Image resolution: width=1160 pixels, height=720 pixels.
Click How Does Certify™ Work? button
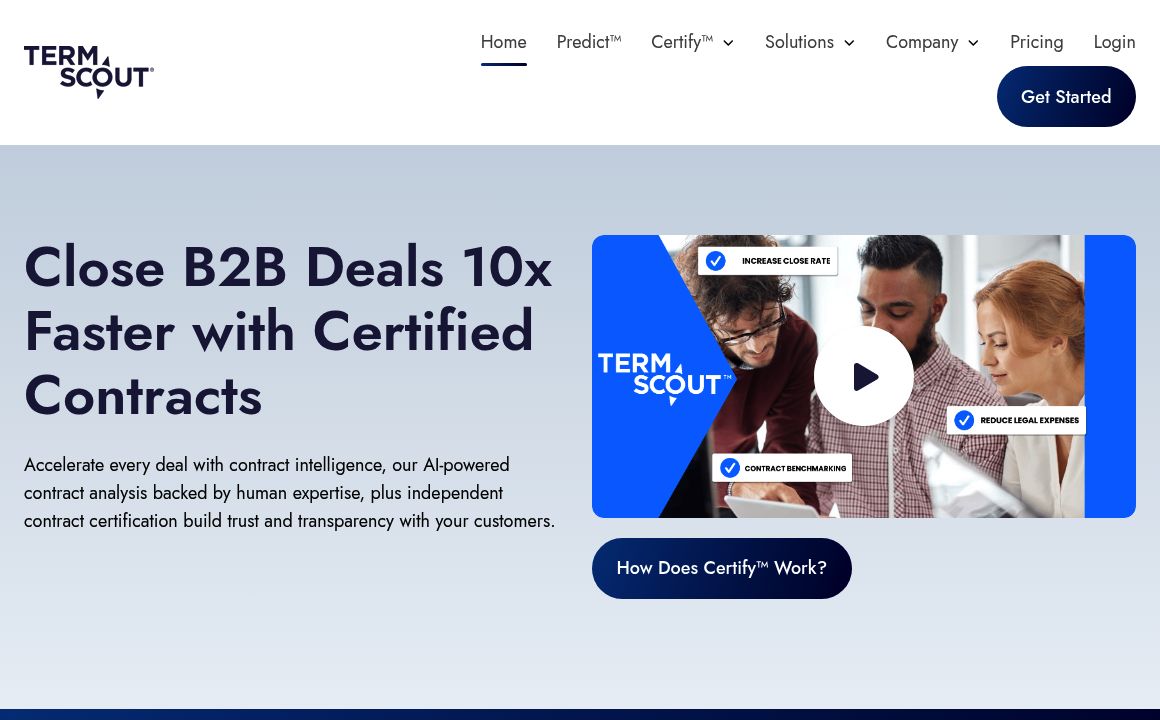click(721, 568)
